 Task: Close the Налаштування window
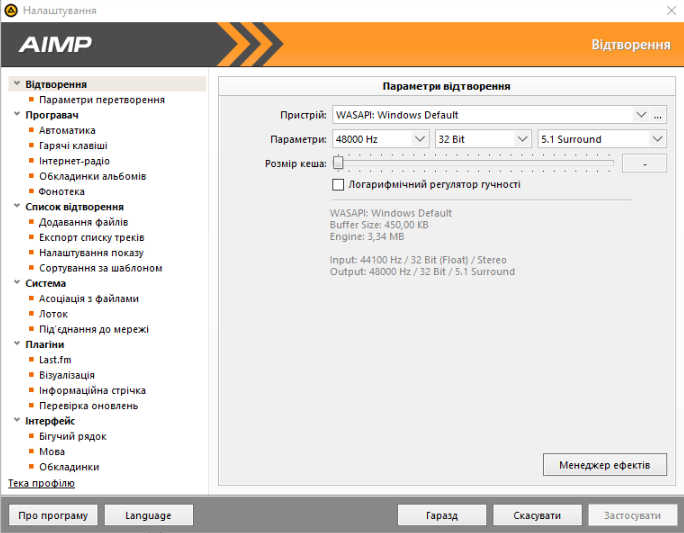point(671,10)
